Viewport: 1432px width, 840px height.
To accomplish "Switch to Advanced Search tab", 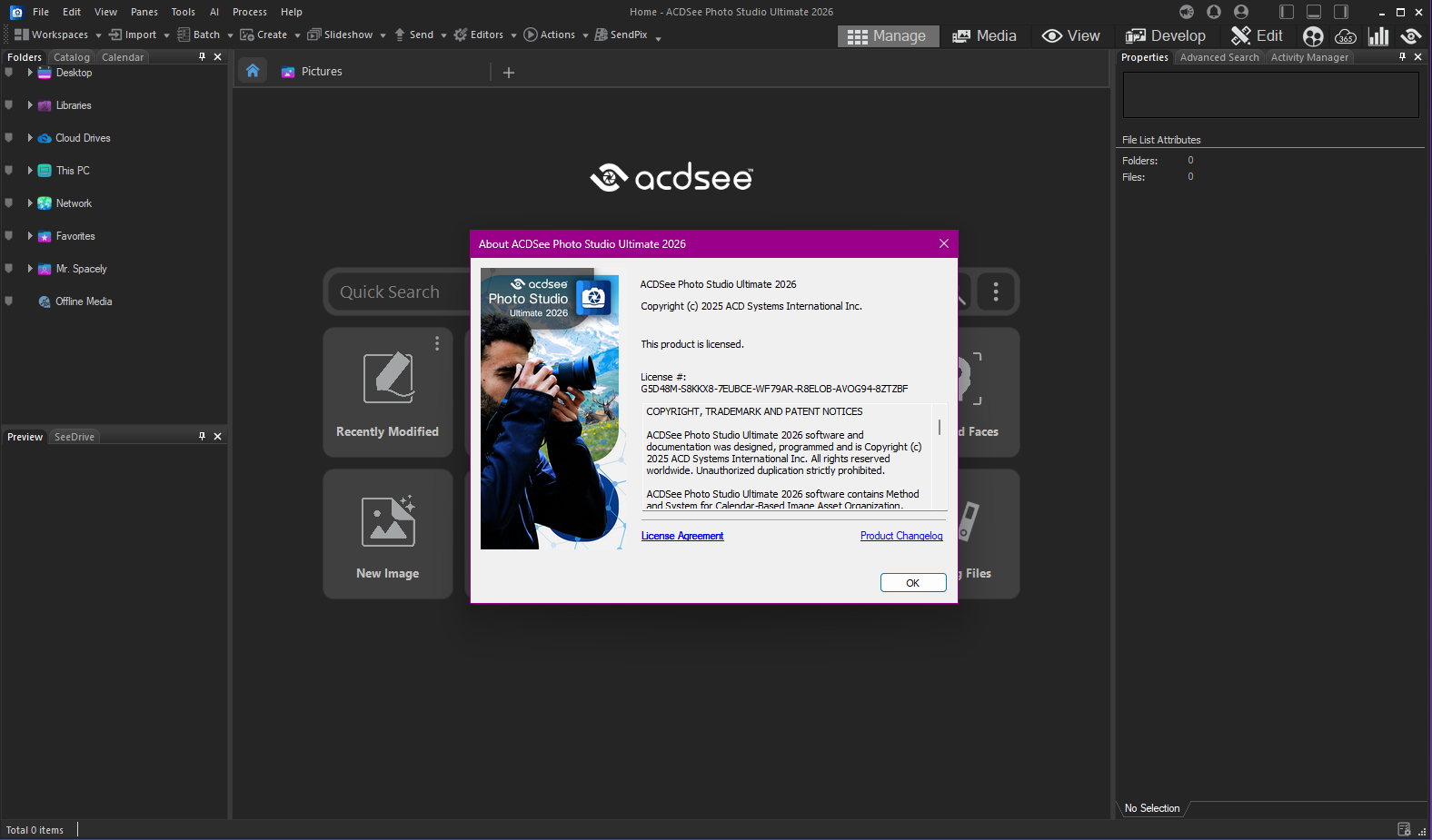I will click(1219, 57).
